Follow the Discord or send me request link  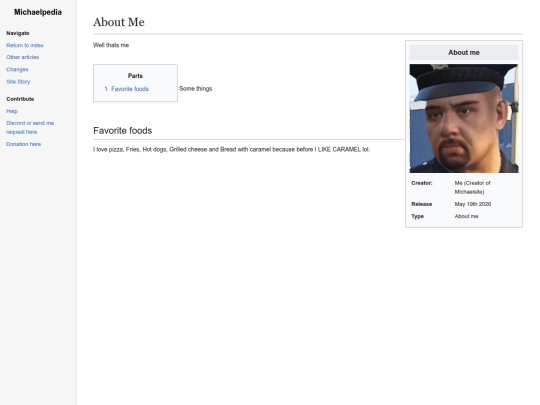30,127
